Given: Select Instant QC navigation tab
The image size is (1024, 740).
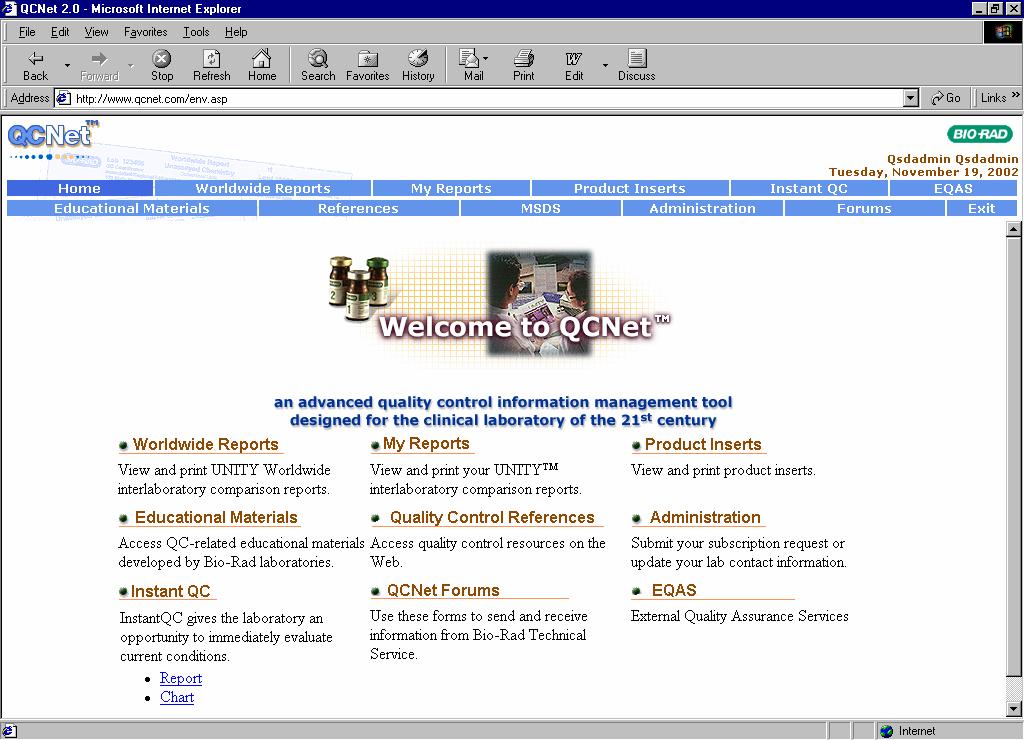Looking at the screenshot, I should [808, 188].
